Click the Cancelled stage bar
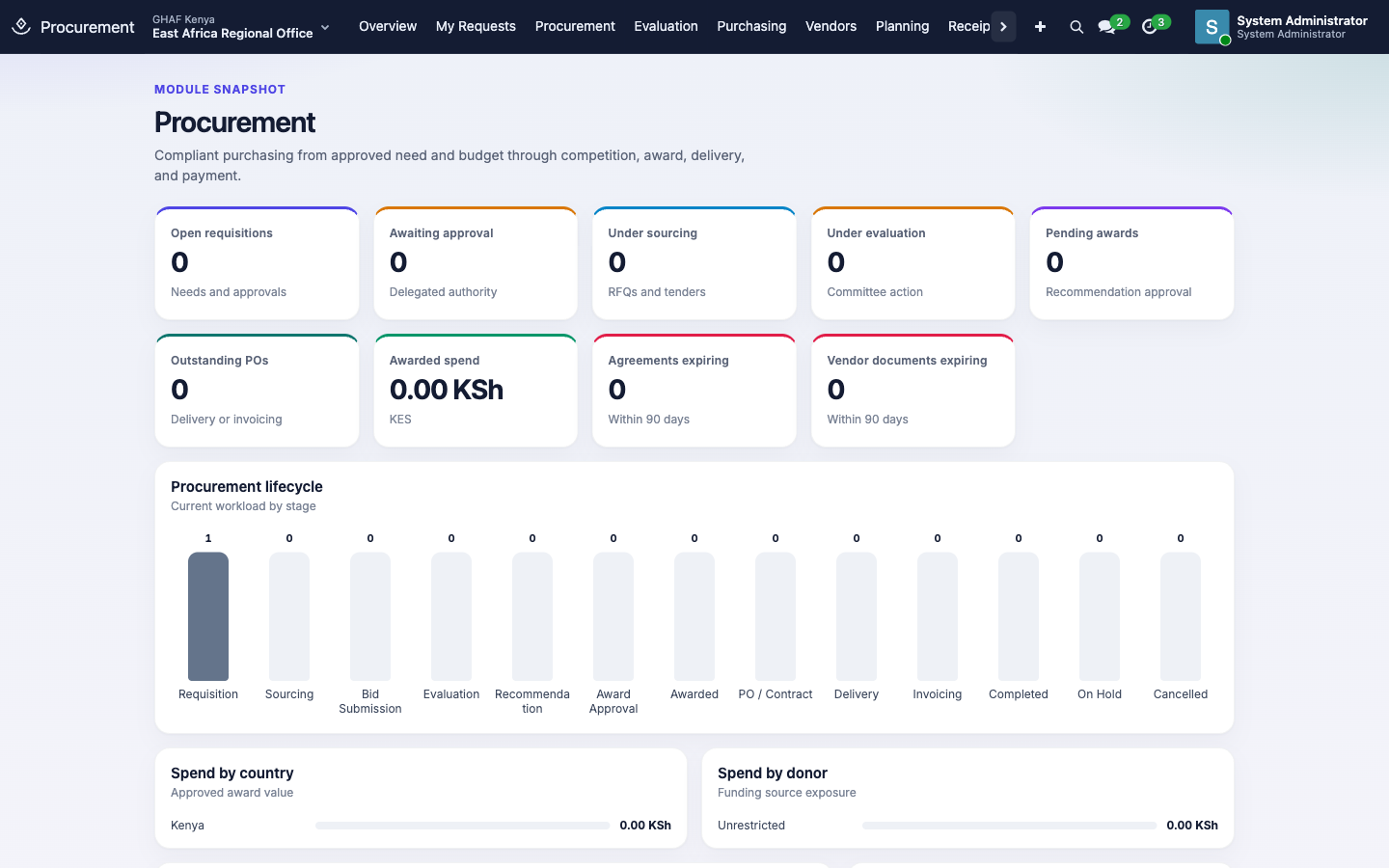Image resolution: width=1389 pixels, height=868 pixels. [x=1181, y=616]
